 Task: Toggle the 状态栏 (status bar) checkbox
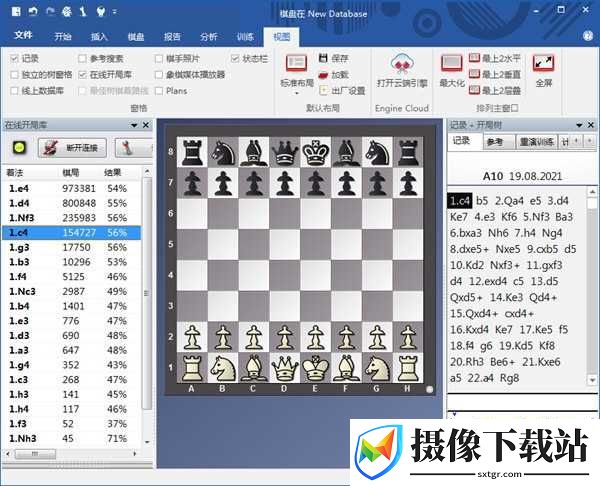(x=235, y=59)
